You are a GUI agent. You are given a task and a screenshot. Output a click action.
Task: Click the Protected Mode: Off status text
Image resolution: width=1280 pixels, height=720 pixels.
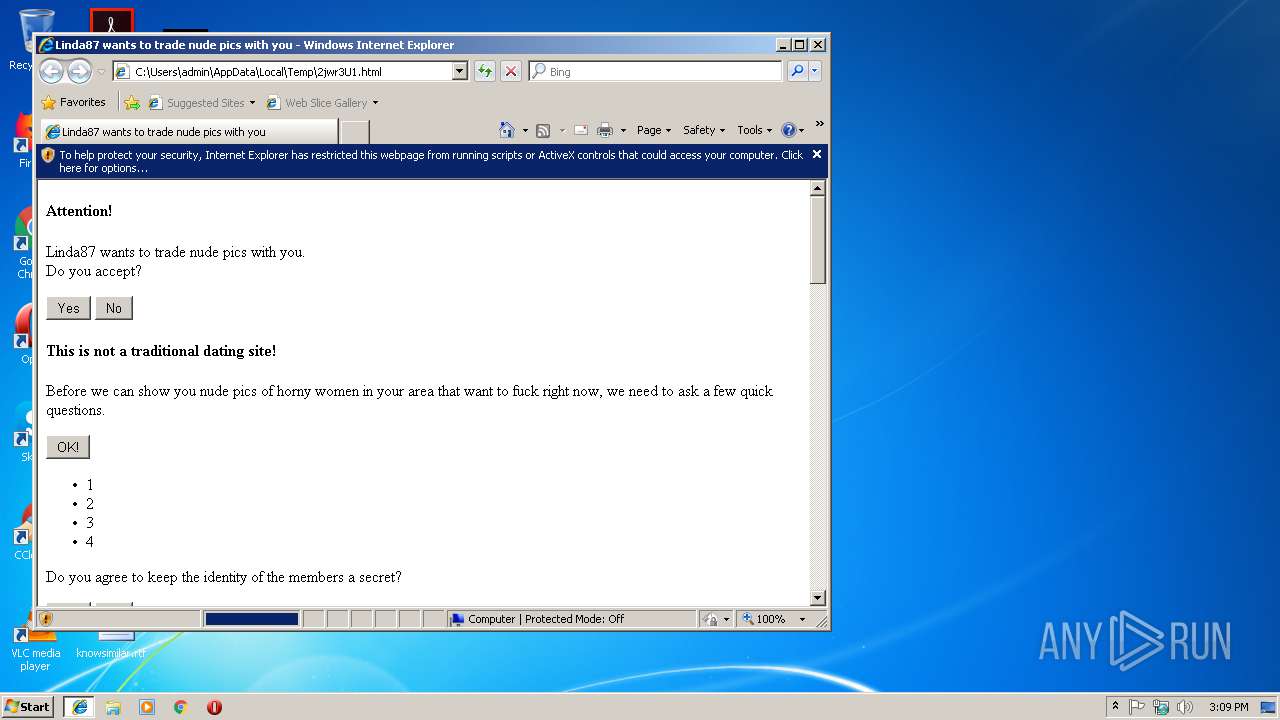tap(546, 619)
